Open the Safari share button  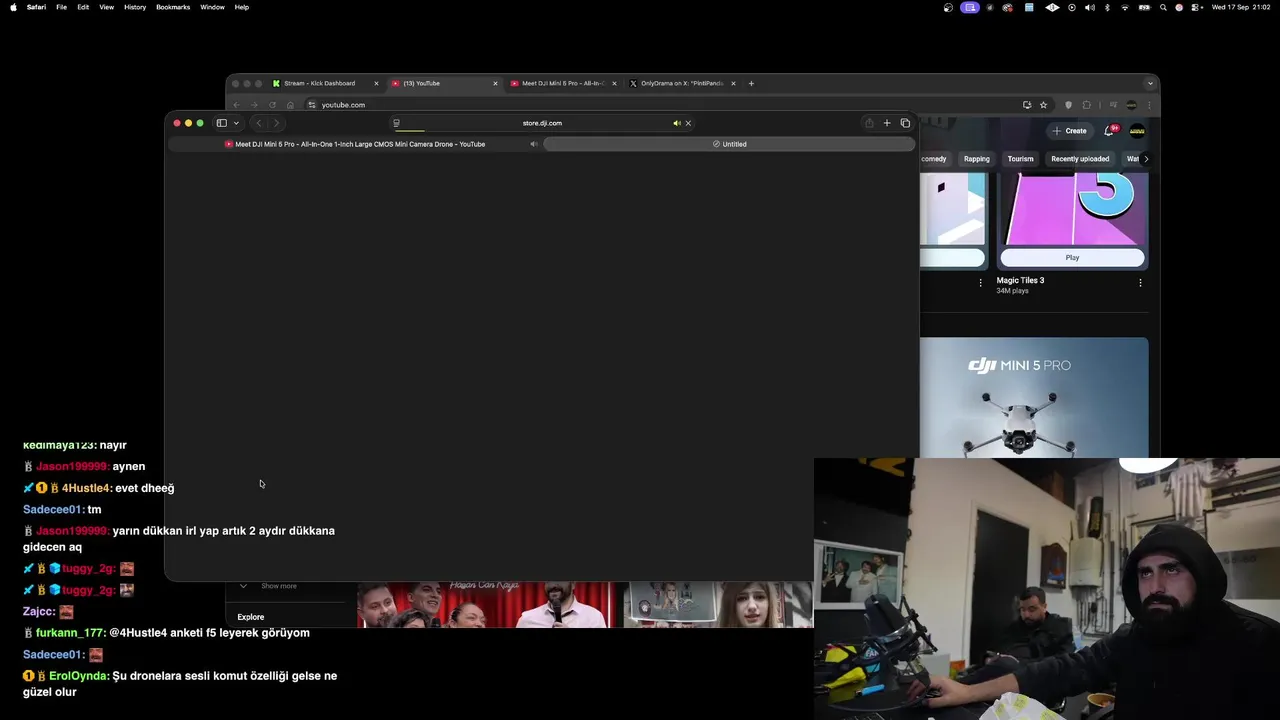click(869, 123)
